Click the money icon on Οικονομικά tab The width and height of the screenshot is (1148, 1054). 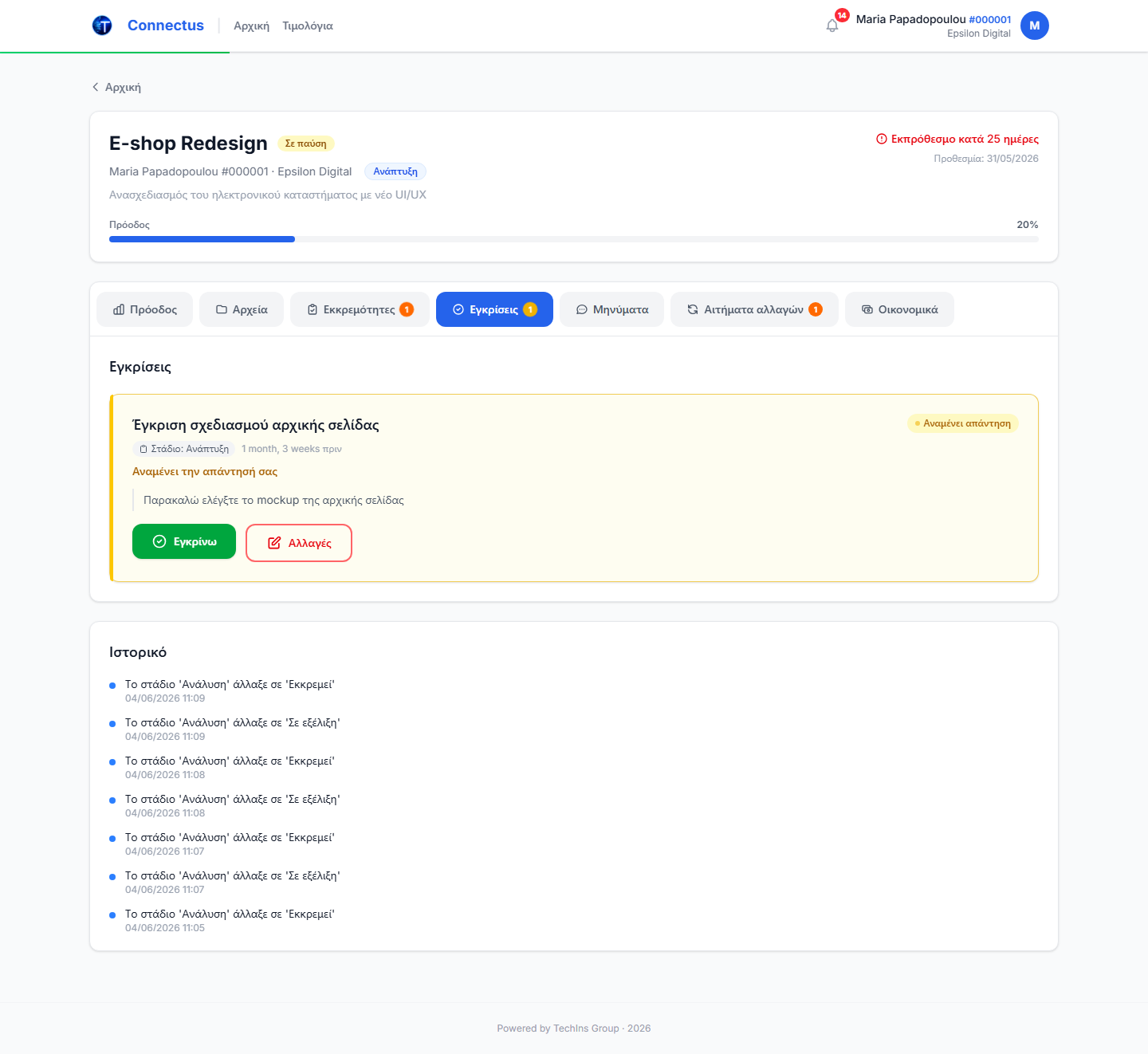pyautogui.click(x=867, y=309)
